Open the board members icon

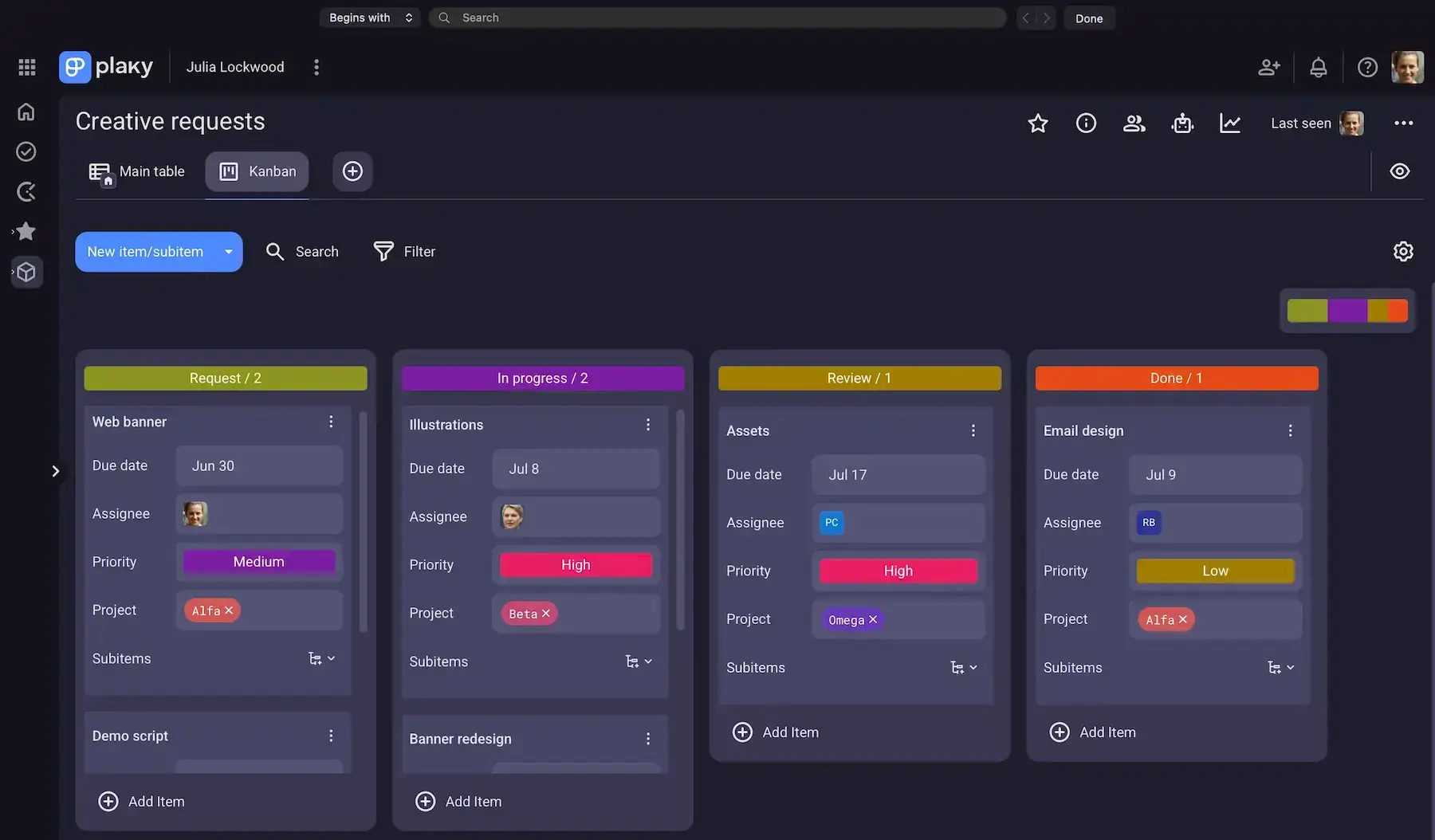1134,123
